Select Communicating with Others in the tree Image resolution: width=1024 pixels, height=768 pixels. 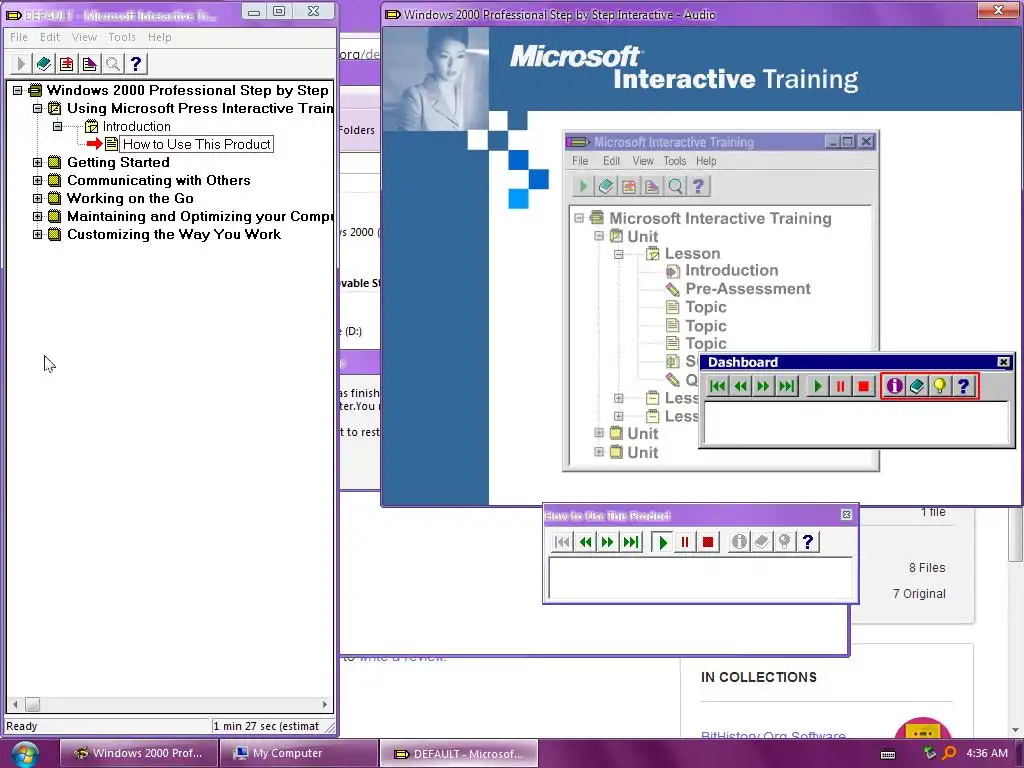159,180
